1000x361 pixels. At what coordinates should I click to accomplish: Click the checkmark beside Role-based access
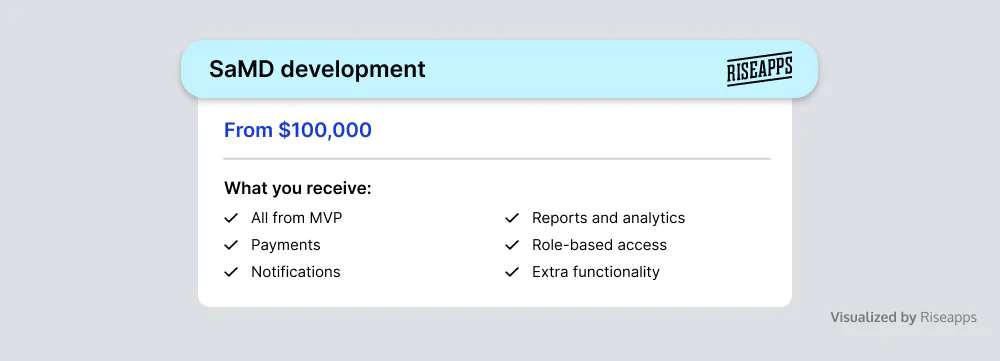[512, 245]
